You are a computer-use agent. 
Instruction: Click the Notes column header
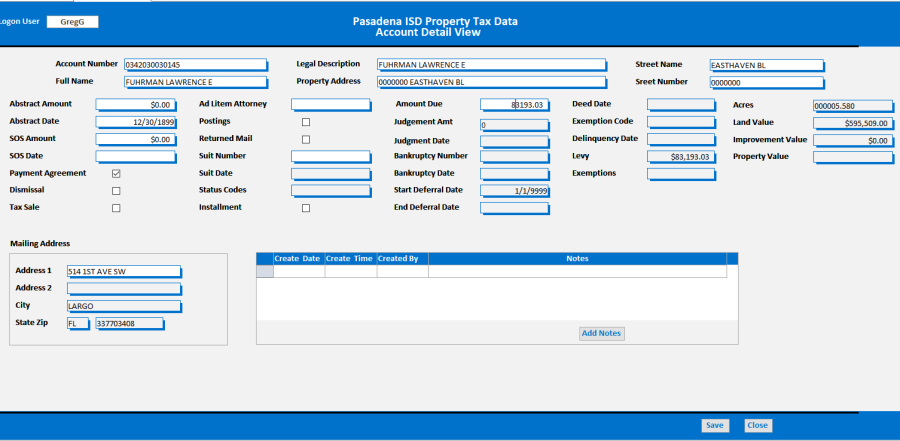(577, 259)
